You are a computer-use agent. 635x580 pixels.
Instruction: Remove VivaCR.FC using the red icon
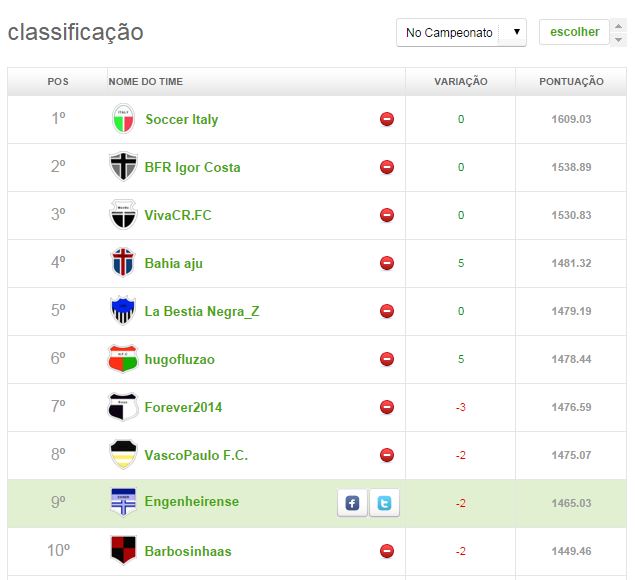coord(387,215)
